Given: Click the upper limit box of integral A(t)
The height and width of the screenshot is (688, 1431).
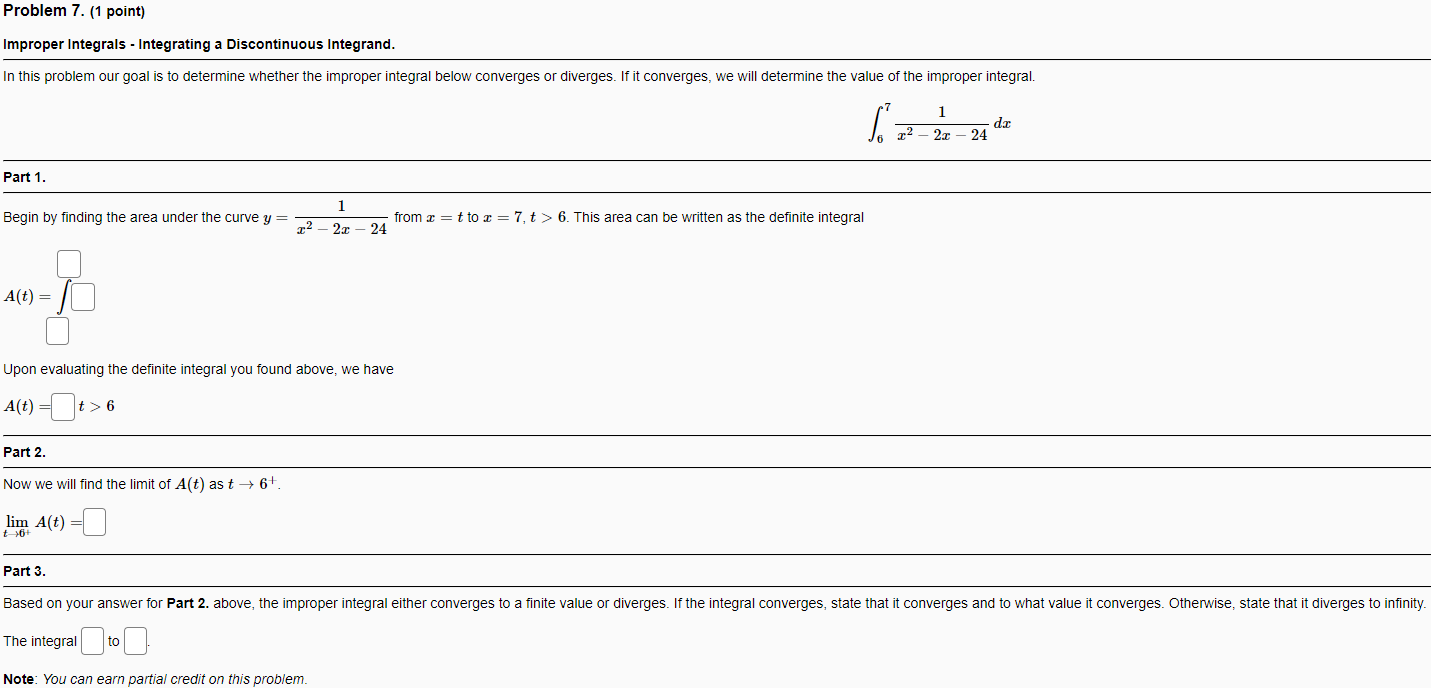Looking at the screenshot, I should 67,263.
